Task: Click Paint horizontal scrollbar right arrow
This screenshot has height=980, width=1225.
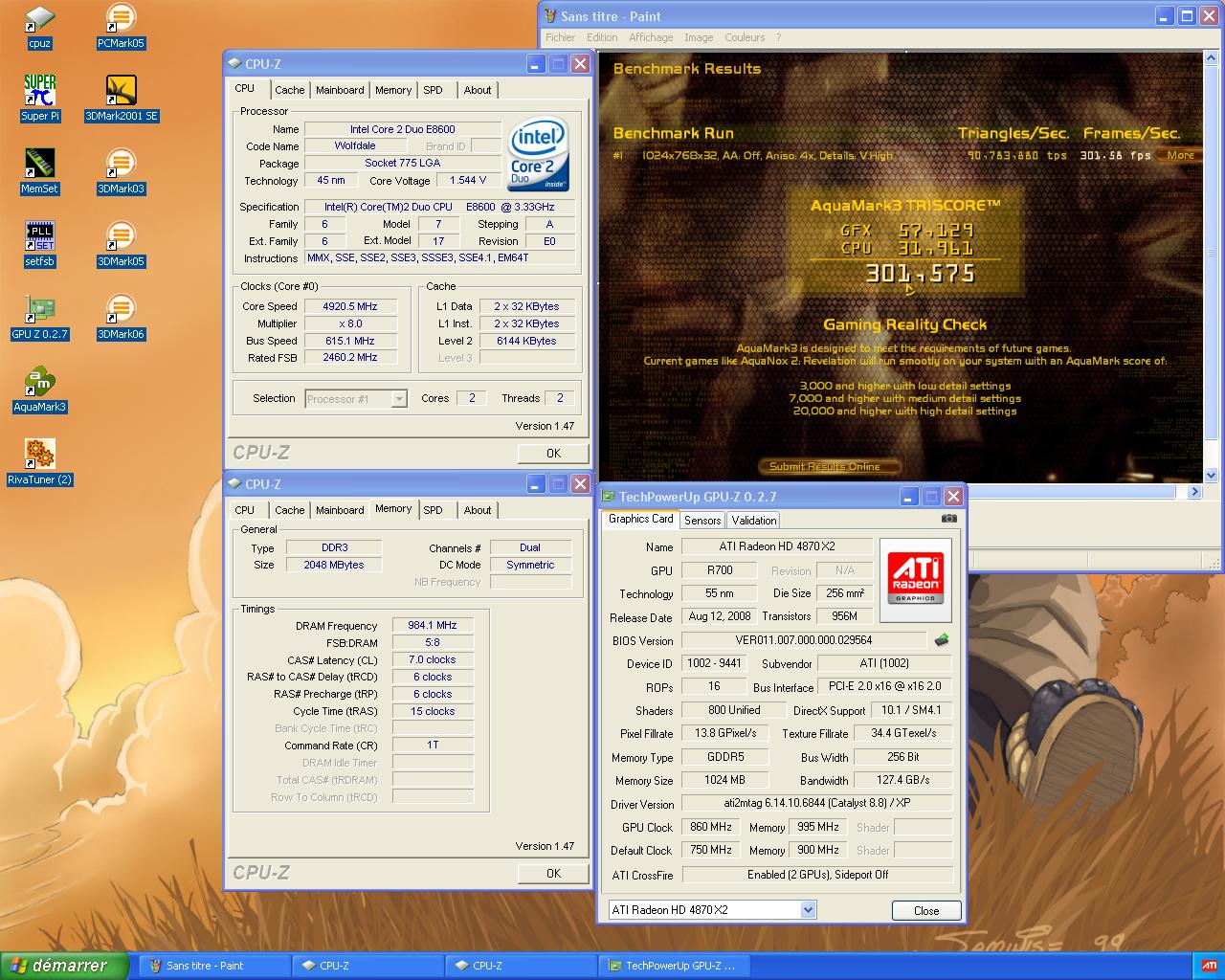Action: [x=1194, y=492]
